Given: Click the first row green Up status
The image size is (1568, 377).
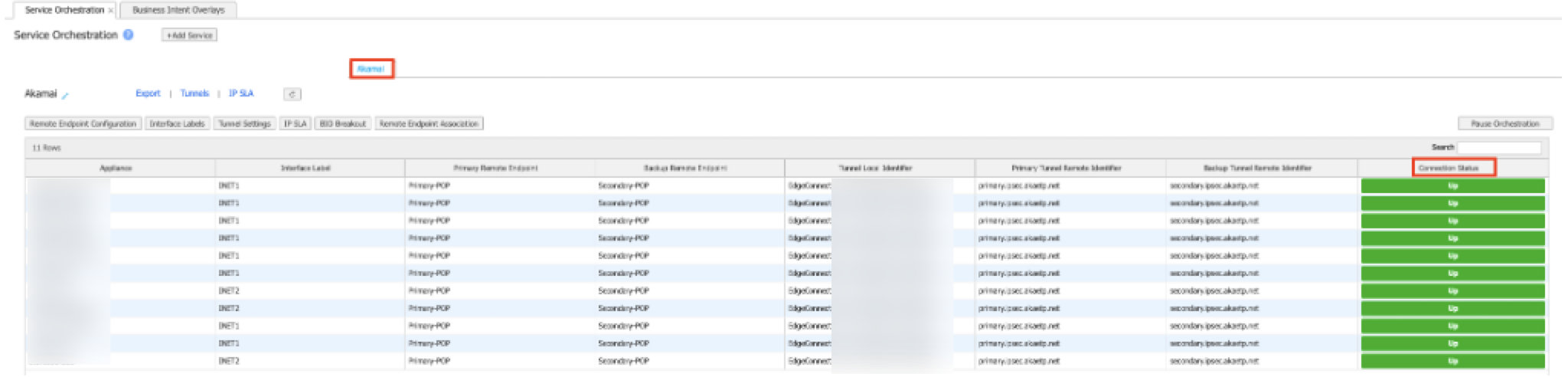Looking at the screenshot, I should [x=1452, y=186].
